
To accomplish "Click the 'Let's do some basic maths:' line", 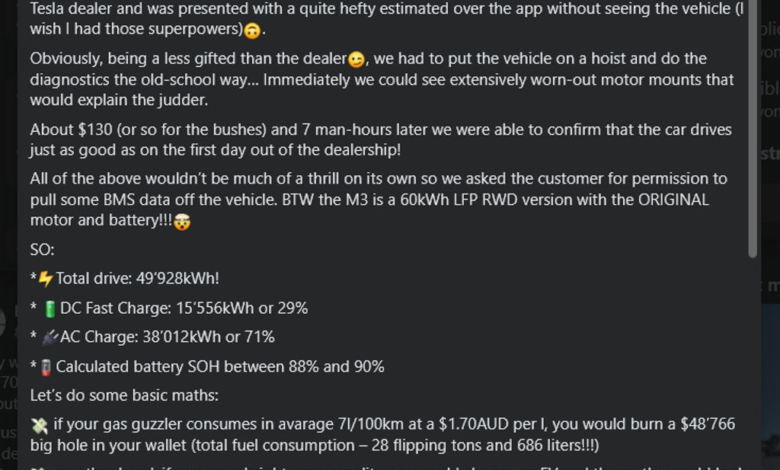I will pyautogui.click(x=124, y=395).
